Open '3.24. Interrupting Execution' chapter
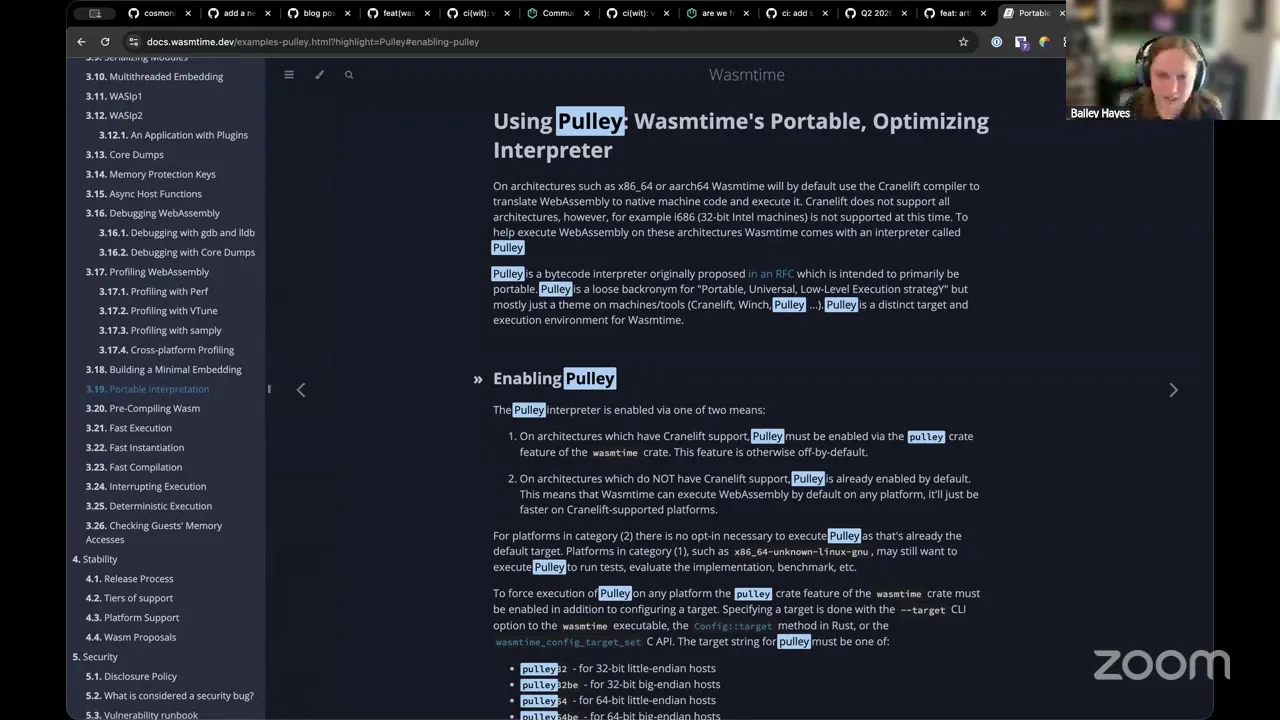 click(x=145, y=487)
